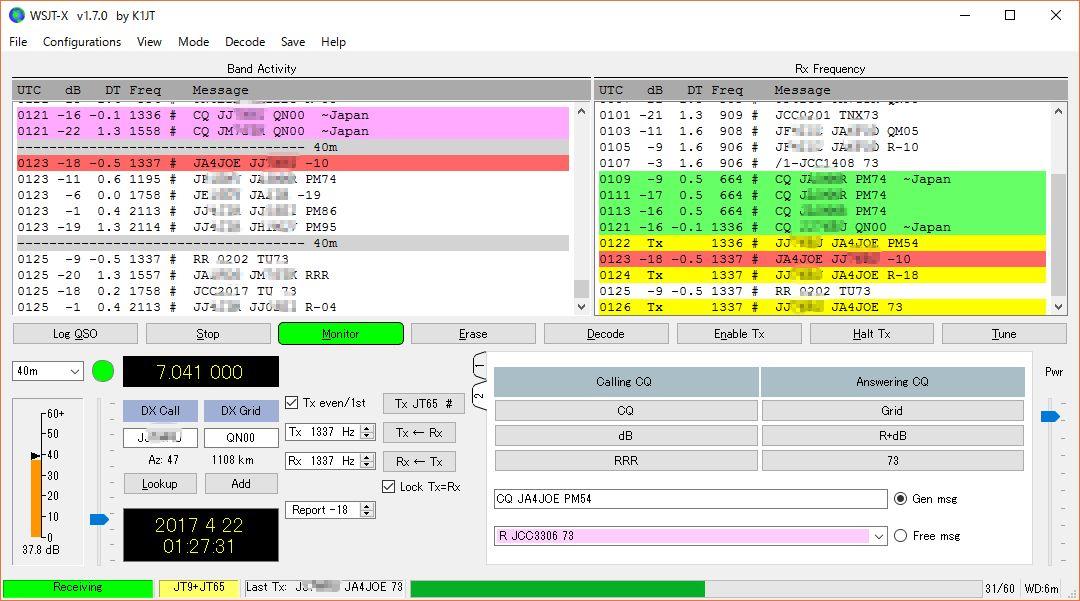Click the Tx 1337 Hz spinner arrows
The height and width of the screenshot is (601, 1080).
pos(368,432)
